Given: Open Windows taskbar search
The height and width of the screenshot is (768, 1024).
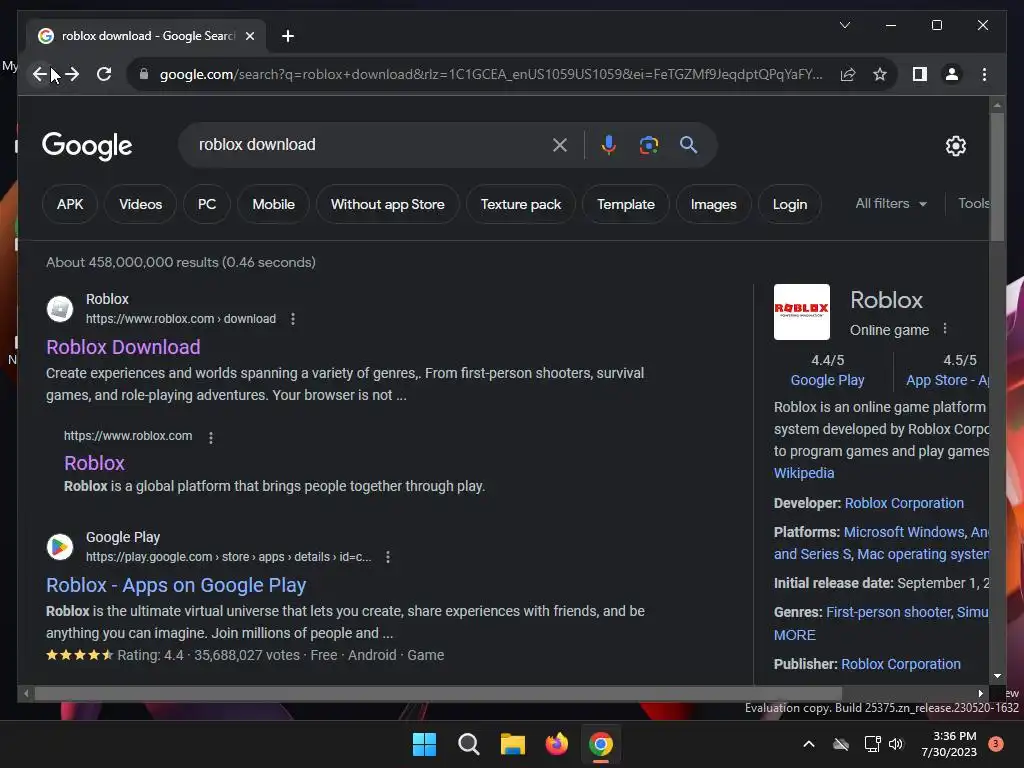Looking at the screenshot, I should coord(468,744).
